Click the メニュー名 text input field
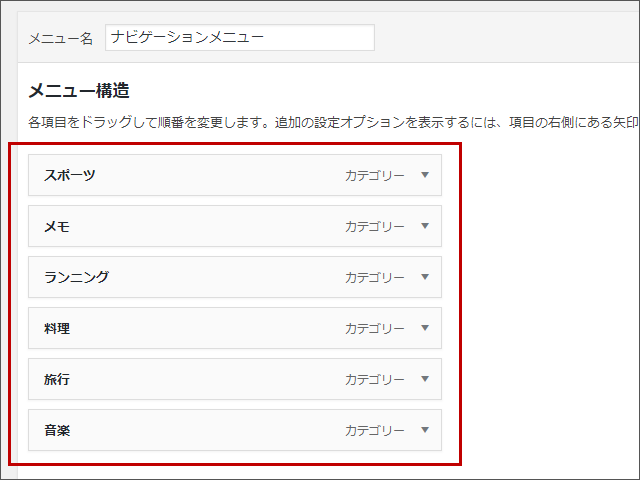 [x=239, y=38]
